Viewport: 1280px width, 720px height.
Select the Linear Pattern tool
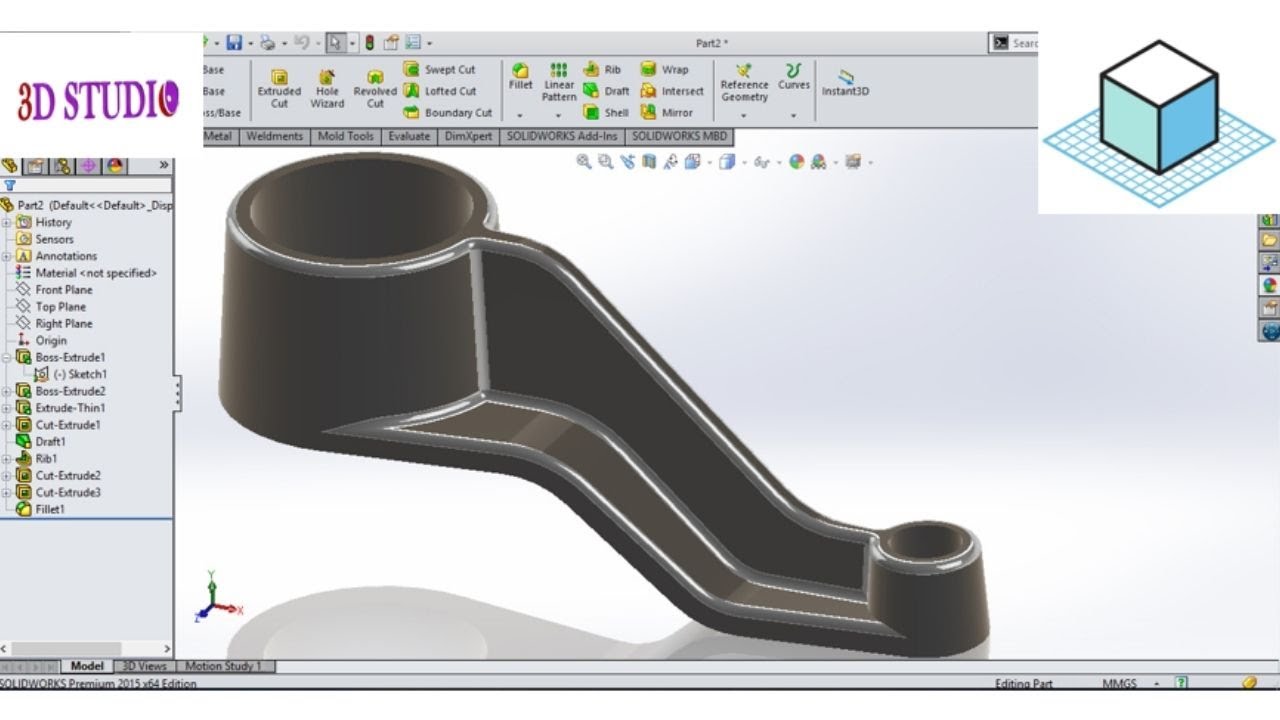(559, 82)
